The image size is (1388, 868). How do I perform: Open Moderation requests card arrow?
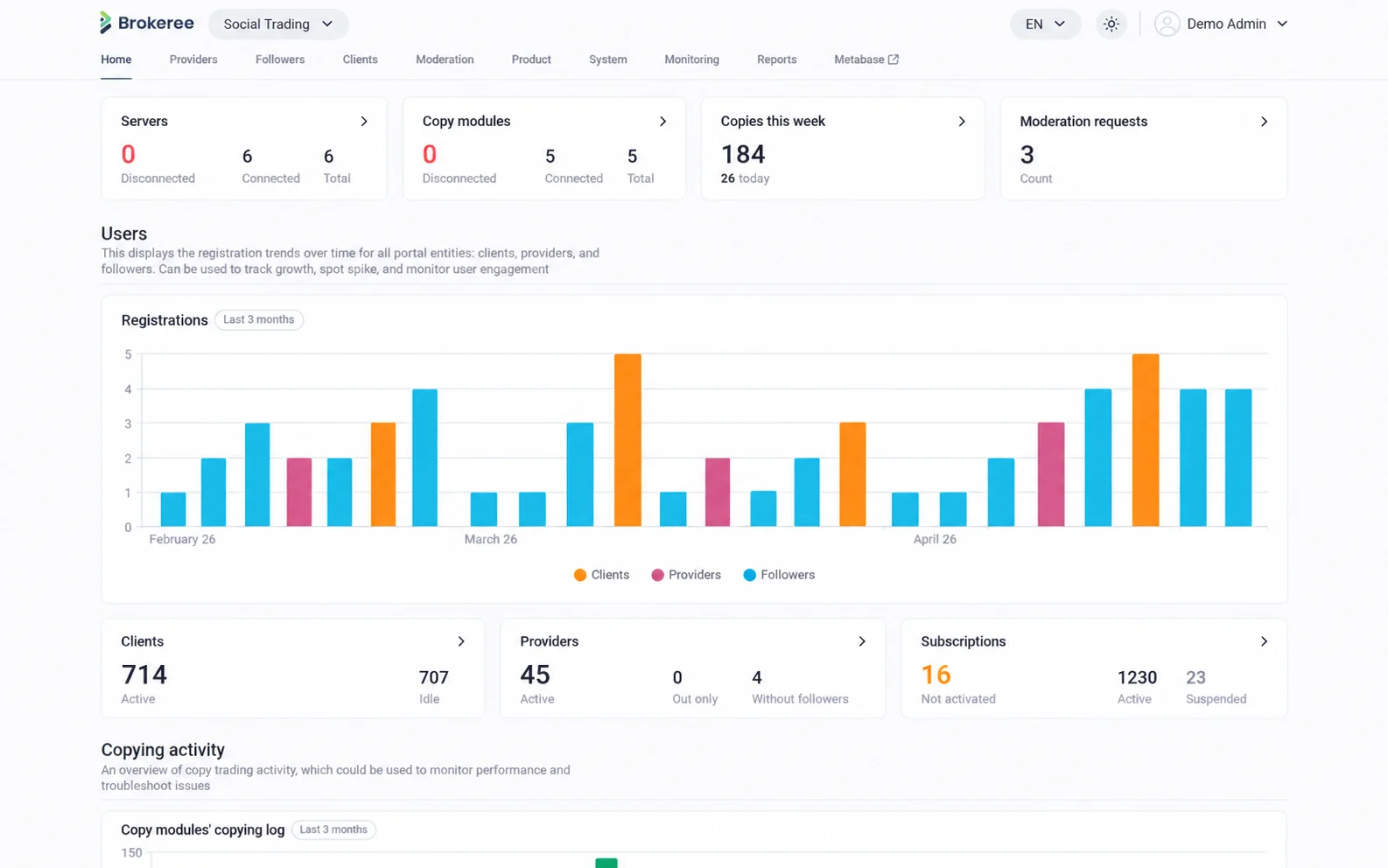click(x=1264, y=122)
